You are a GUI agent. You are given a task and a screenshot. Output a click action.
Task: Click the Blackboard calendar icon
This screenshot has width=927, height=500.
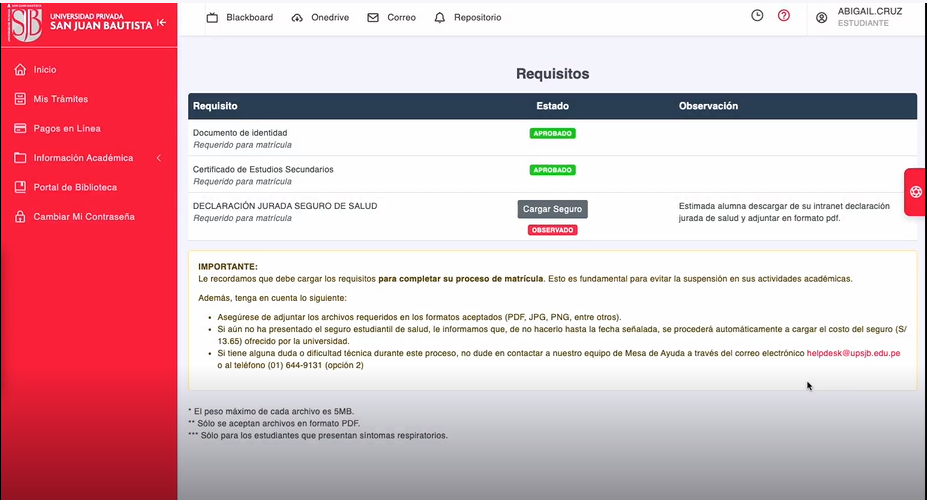212,18
